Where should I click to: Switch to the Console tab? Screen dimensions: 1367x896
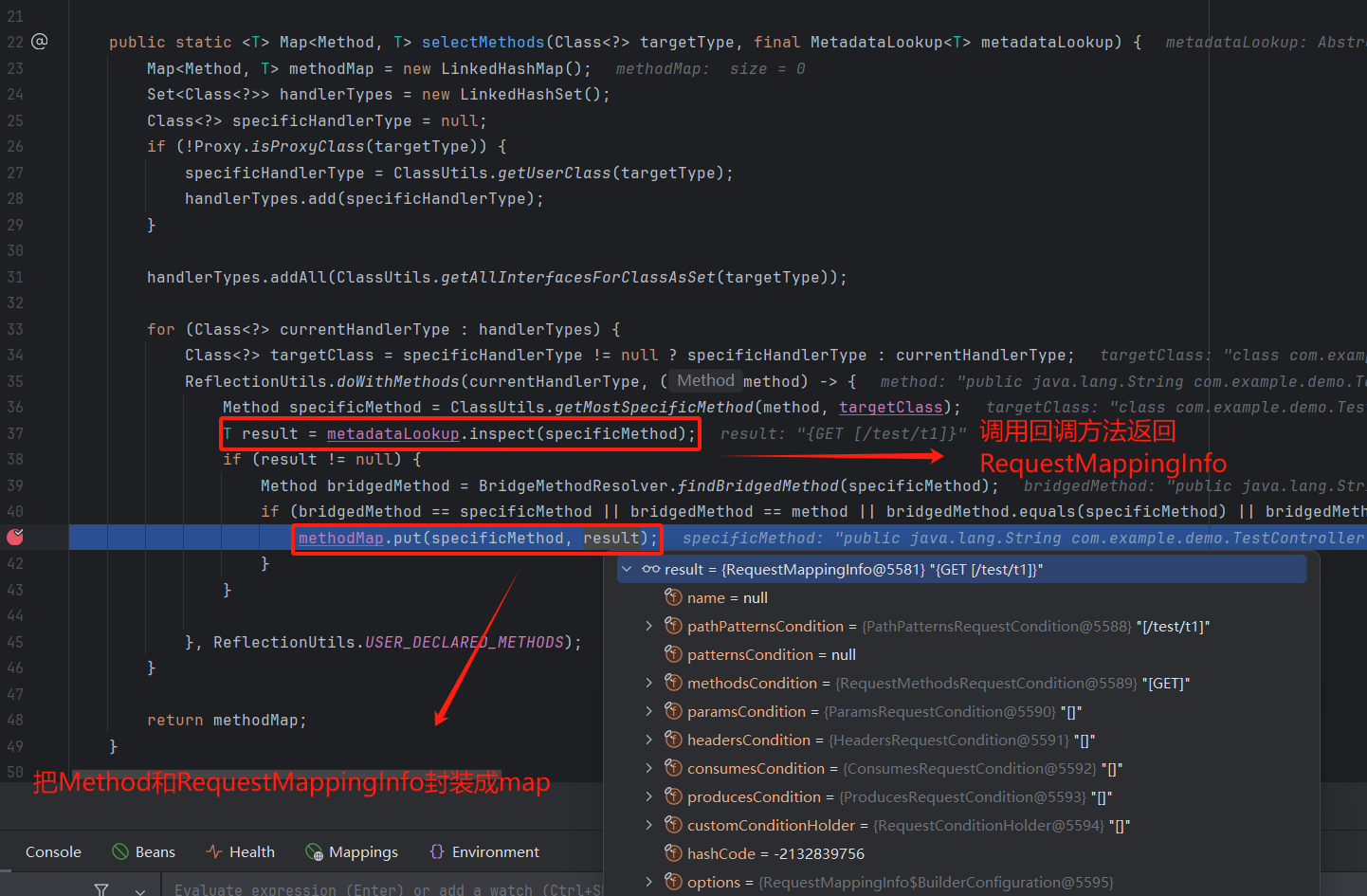pos(53,851)
